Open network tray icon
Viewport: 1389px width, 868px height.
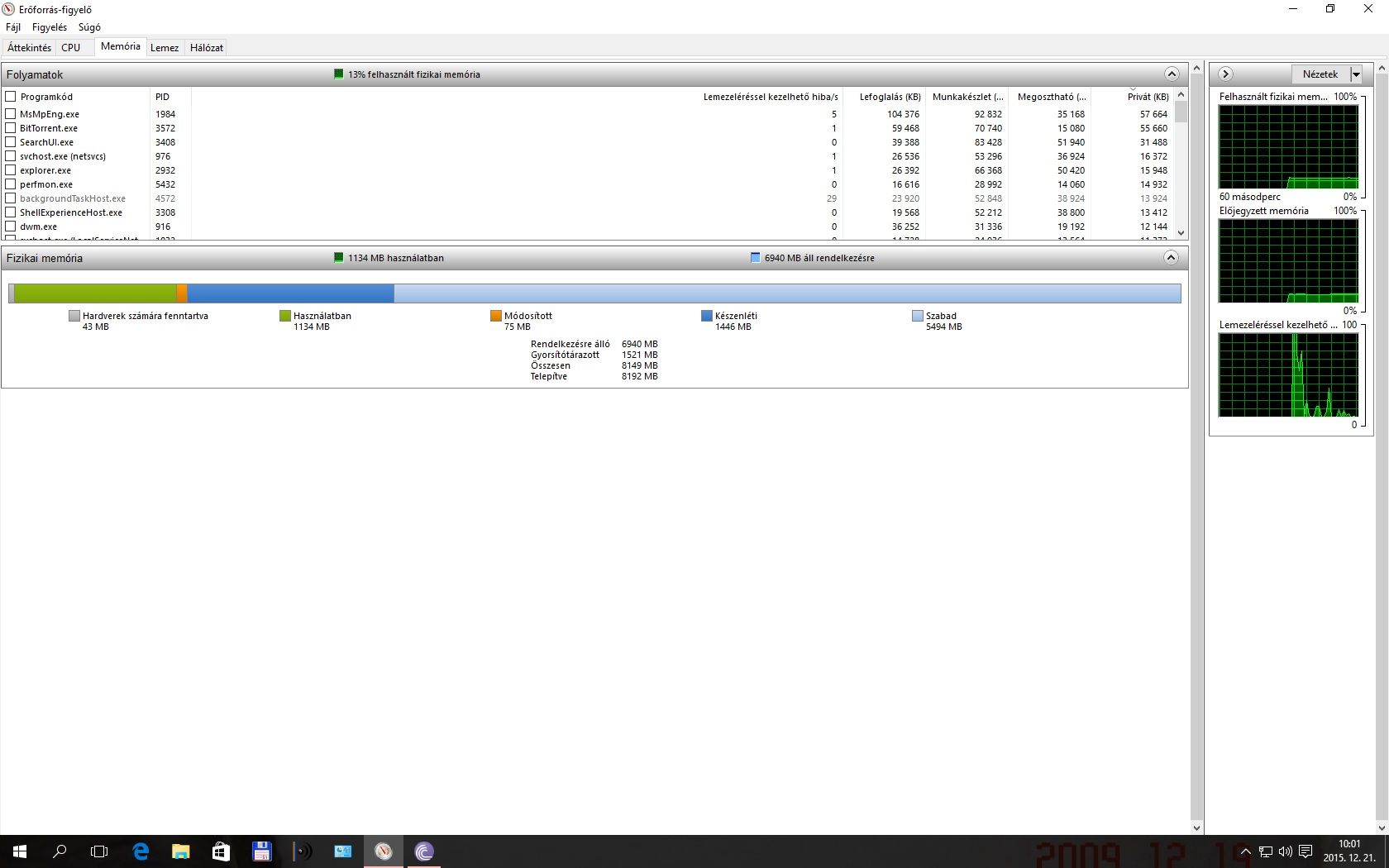pos(1266,851)
